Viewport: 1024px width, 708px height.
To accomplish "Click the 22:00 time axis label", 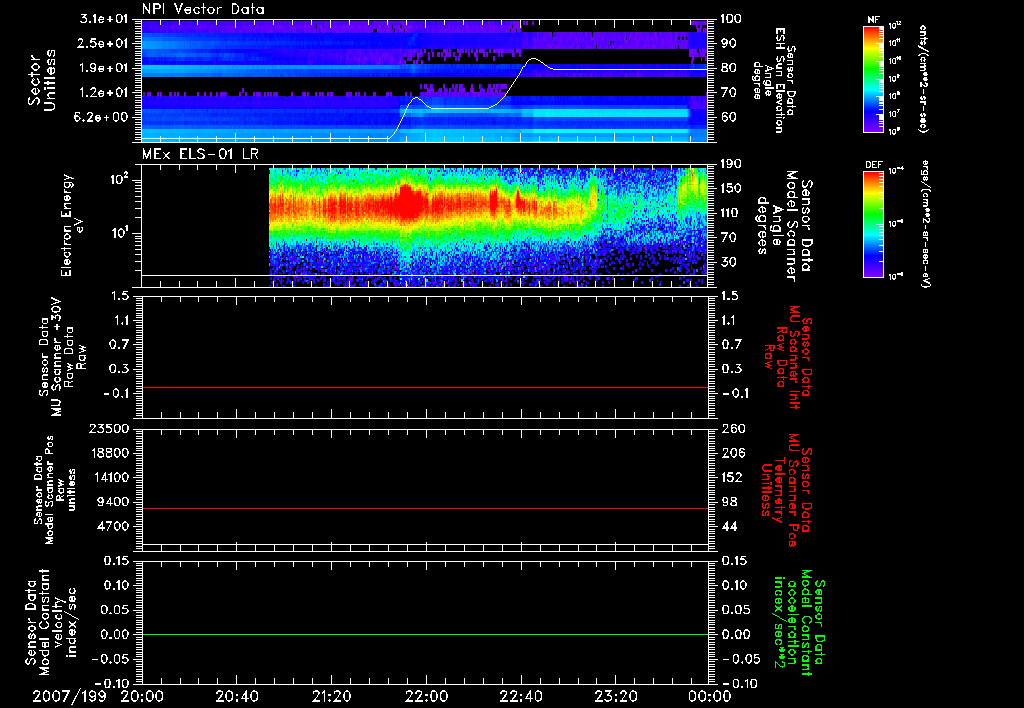I will click(x=426, y=697).
